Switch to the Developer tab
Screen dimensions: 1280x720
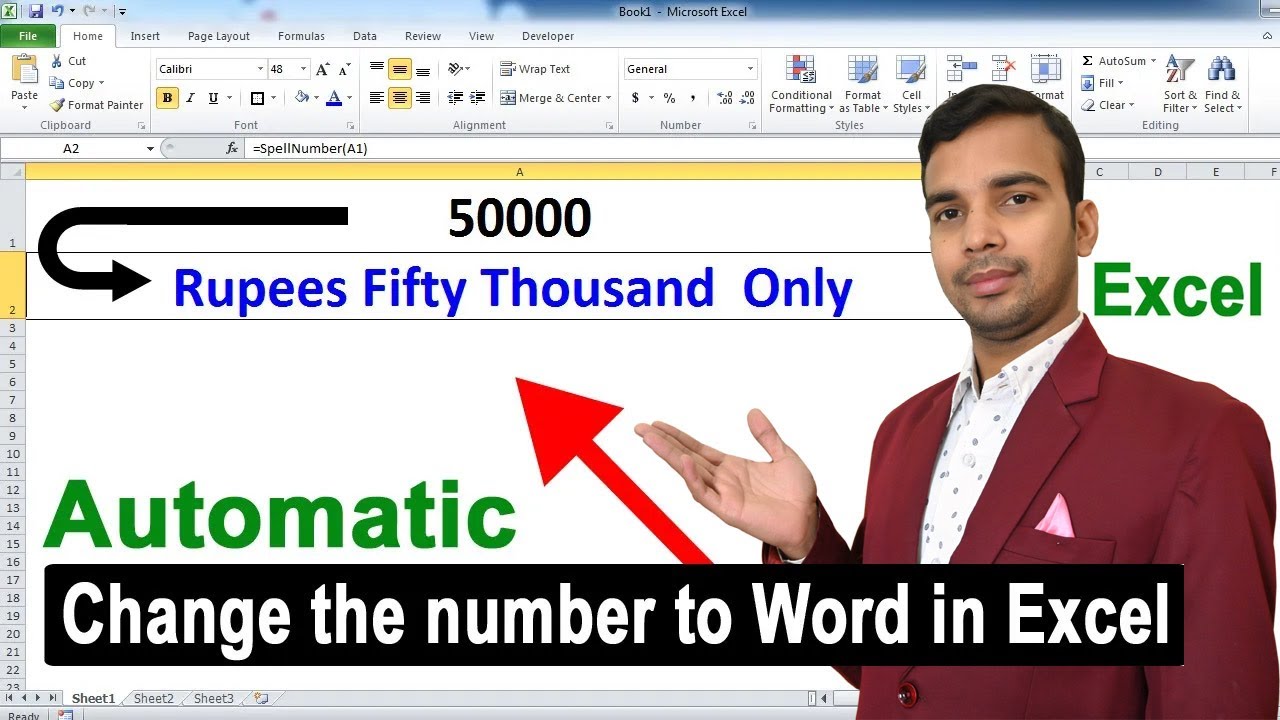tap(548, 36)
